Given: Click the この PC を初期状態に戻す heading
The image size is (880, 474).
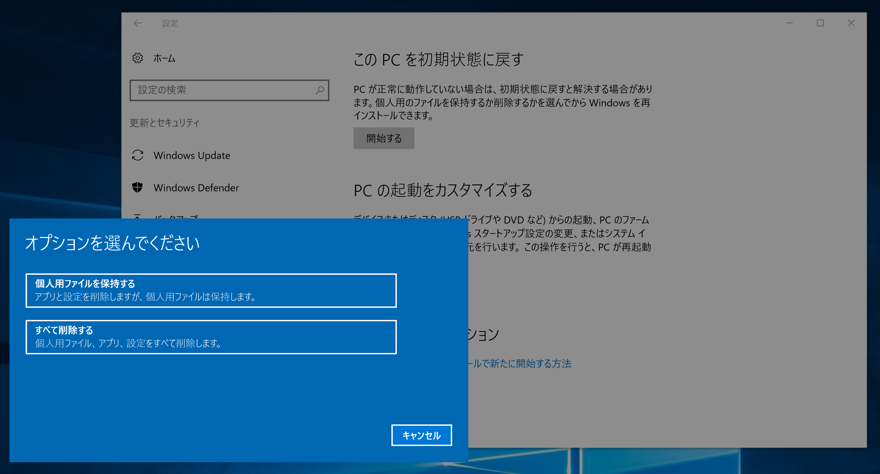Looking at the screenshot, I should (x=438, y=59).
